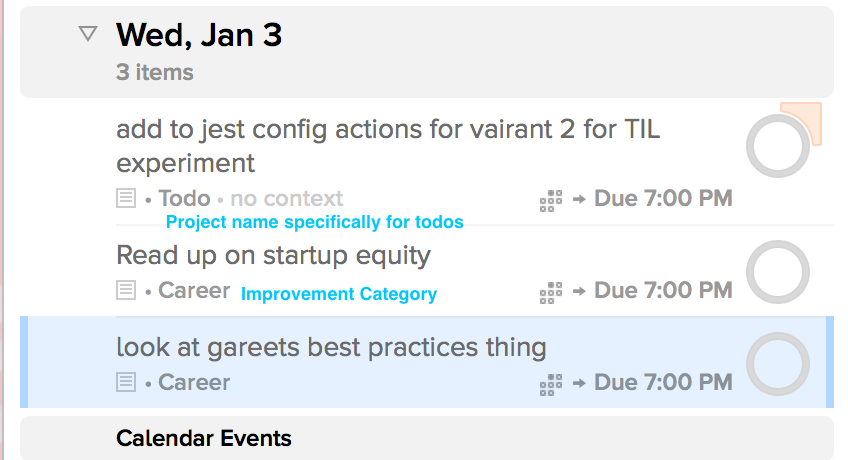Select task look at gareets best practices thing
Screen dimensions: 848x460
pos(331,347)
